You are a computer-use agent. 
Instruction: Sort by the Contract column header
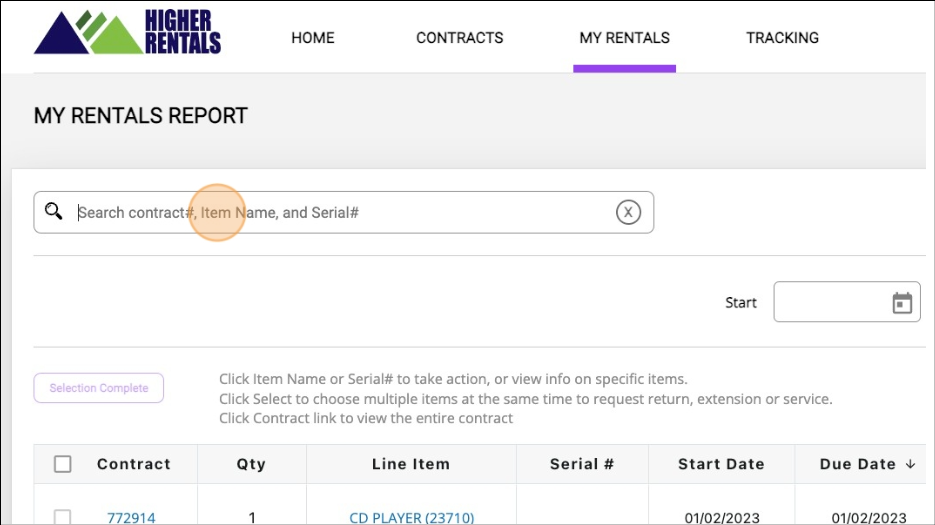pos(134,464)
